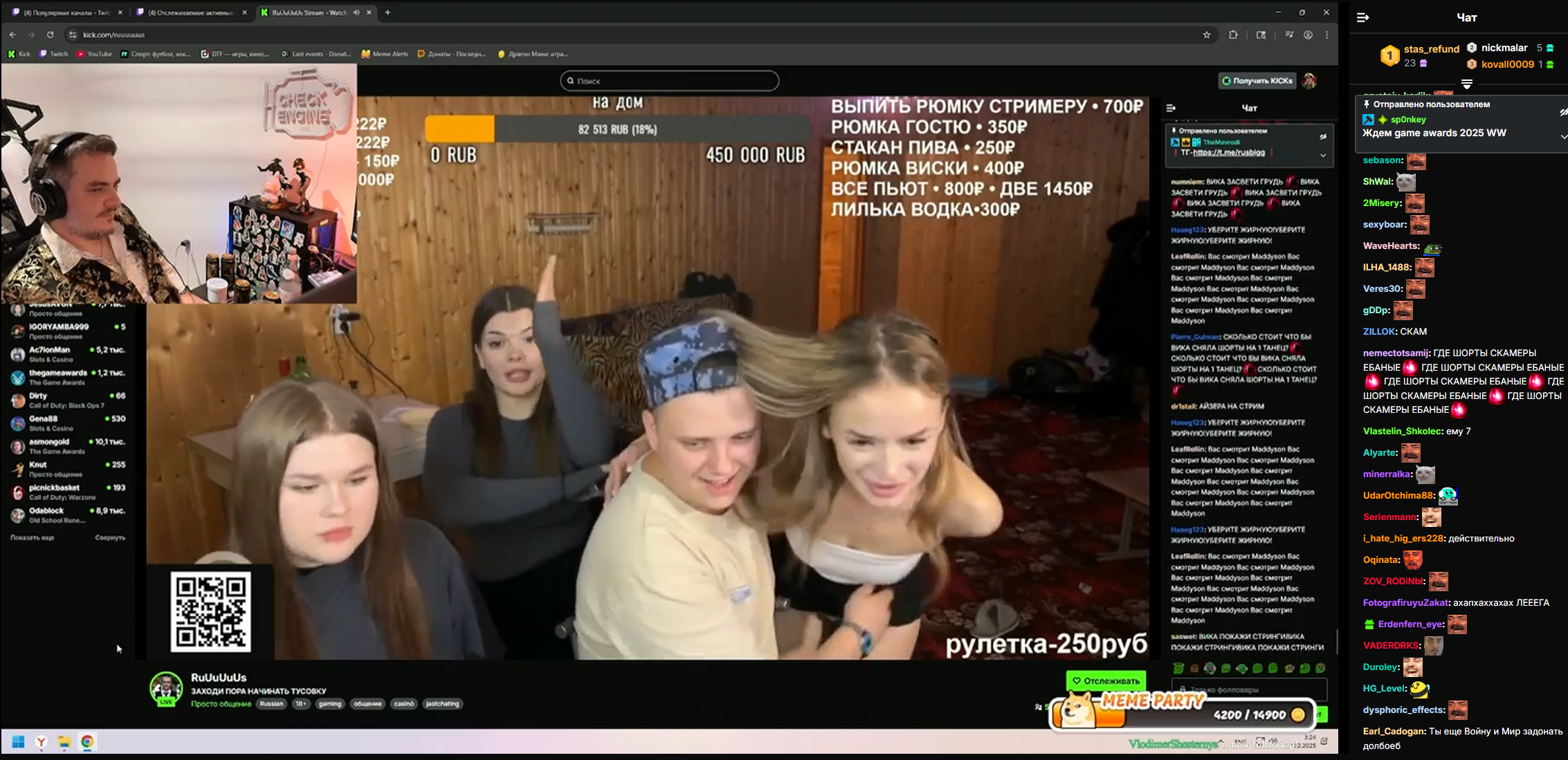
Task: Expand pinned TheMavrodi message in inner chat
Action: 1322,156
